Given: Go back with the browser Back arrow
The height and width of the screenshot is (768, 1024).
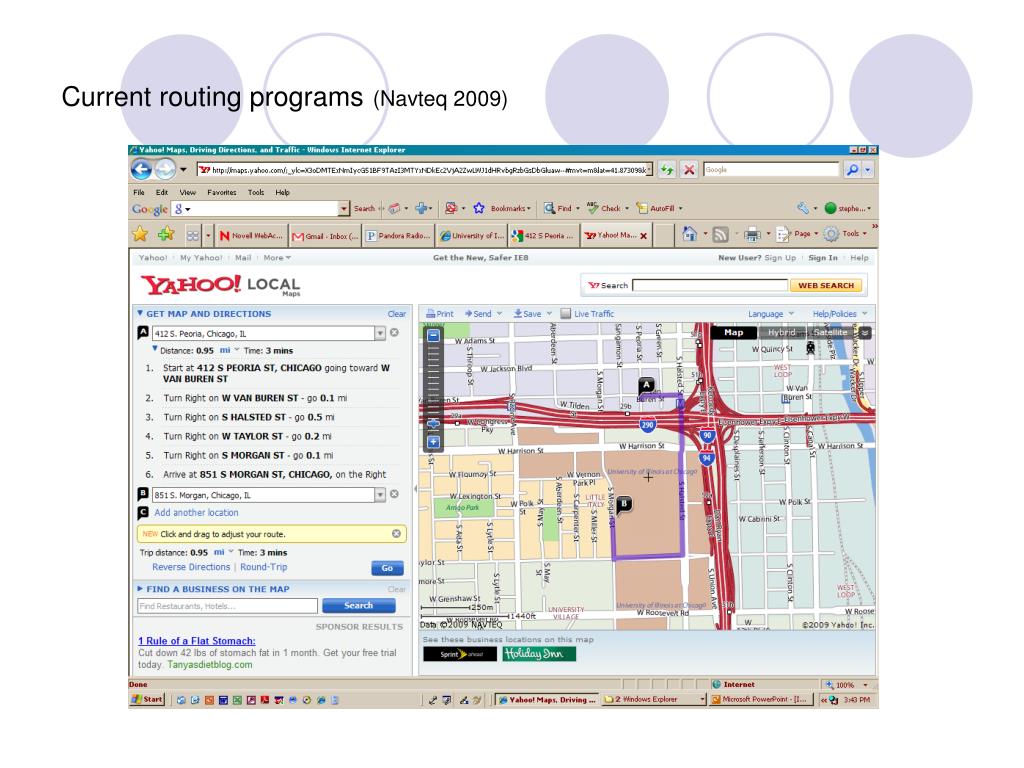Looking at the screenshot, I should [x=142, y=170].
